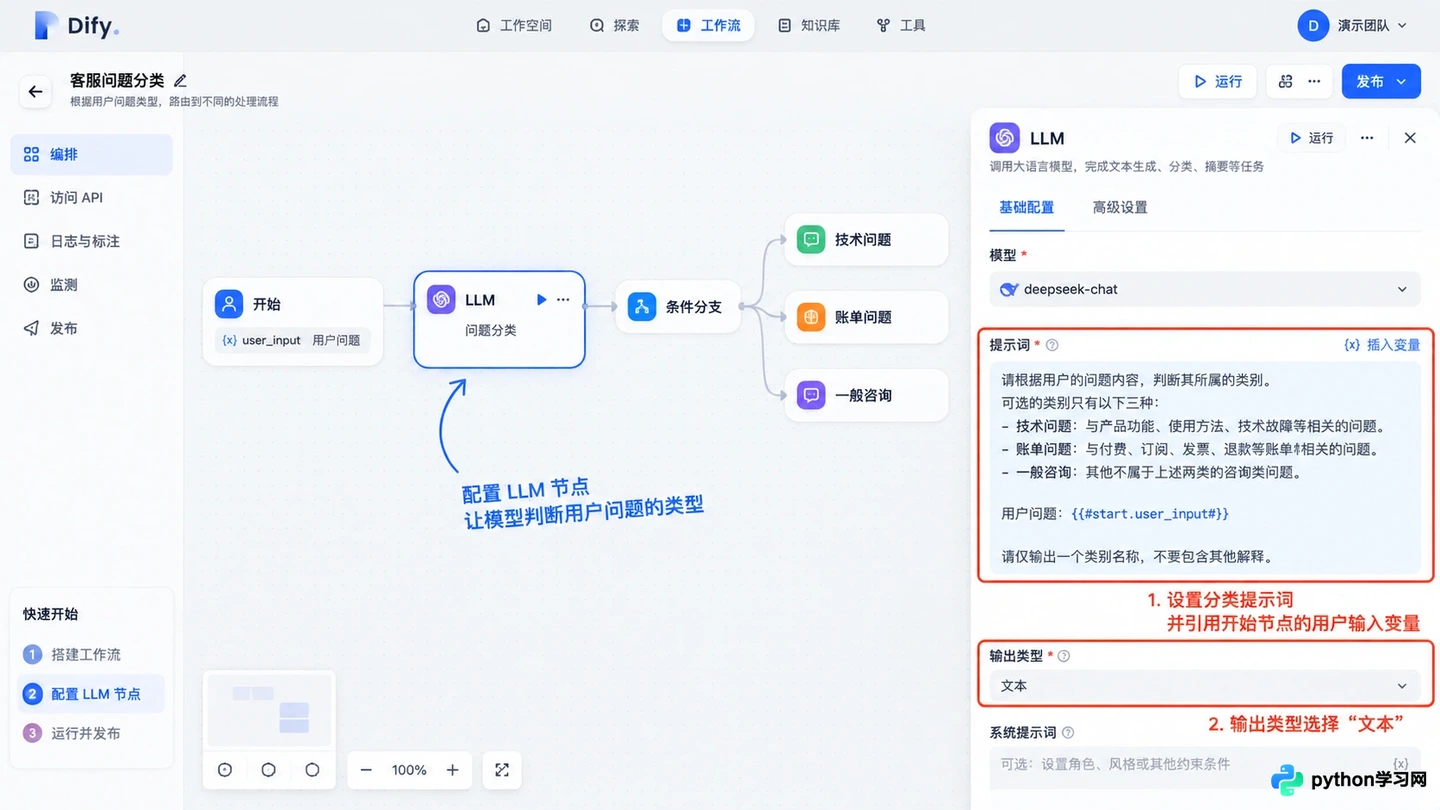Click the user_input variable chip
The height and width of the screenshot is (810, 1440).
291,340
